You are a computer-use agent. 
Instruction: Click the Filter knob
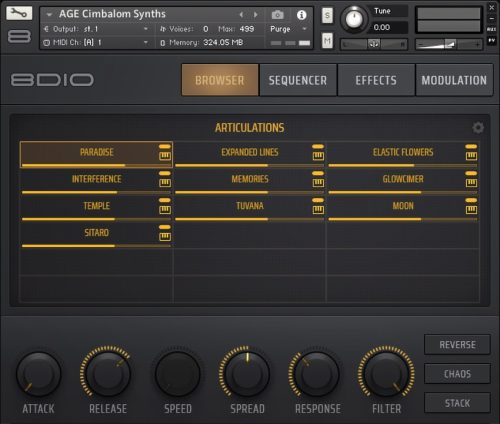[x=386, y=374]
